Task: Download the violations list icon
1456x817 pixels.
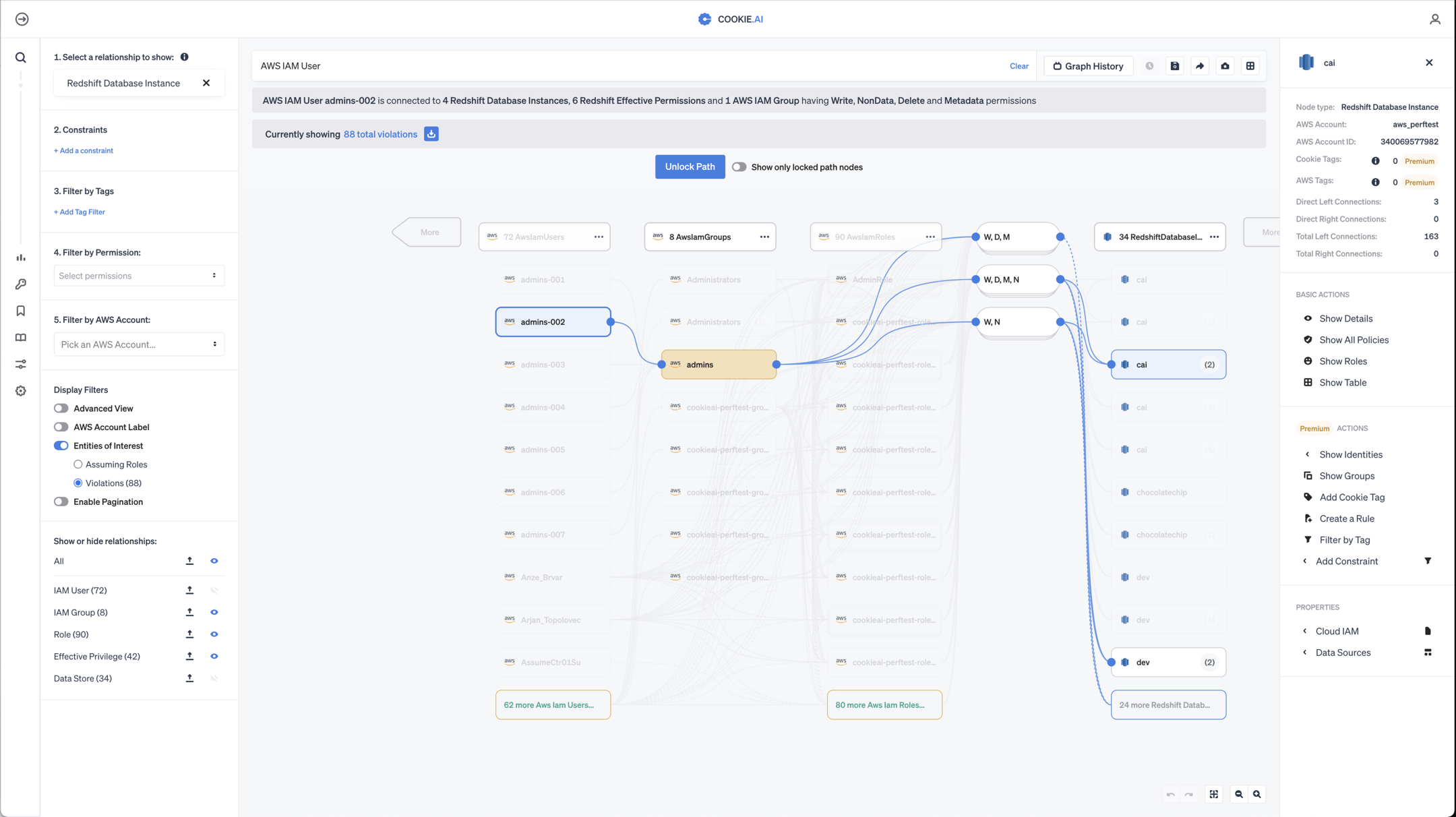Action: (x=431, y=134)
